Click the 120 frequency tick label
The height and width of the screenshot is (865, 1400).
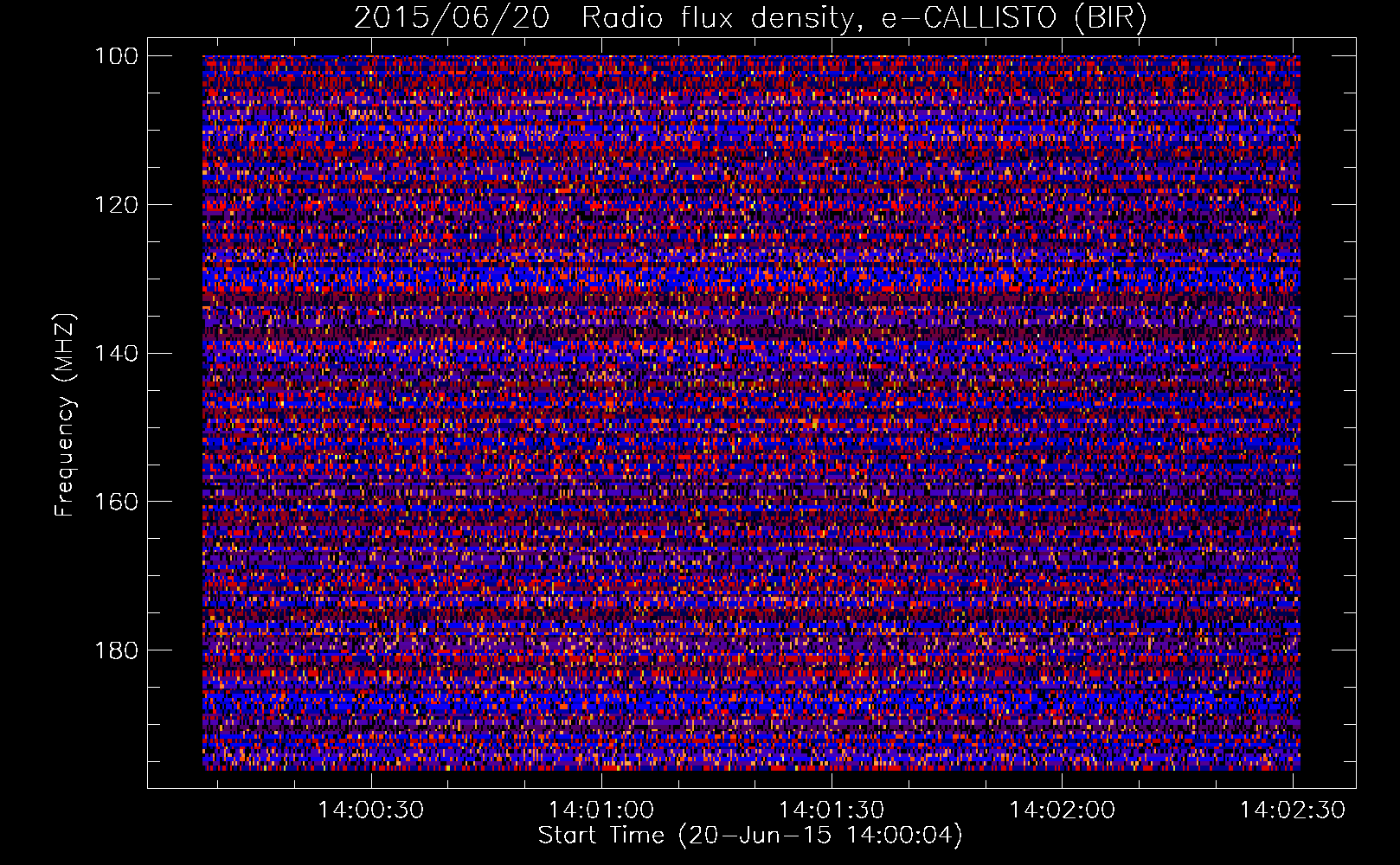[115, 205]
